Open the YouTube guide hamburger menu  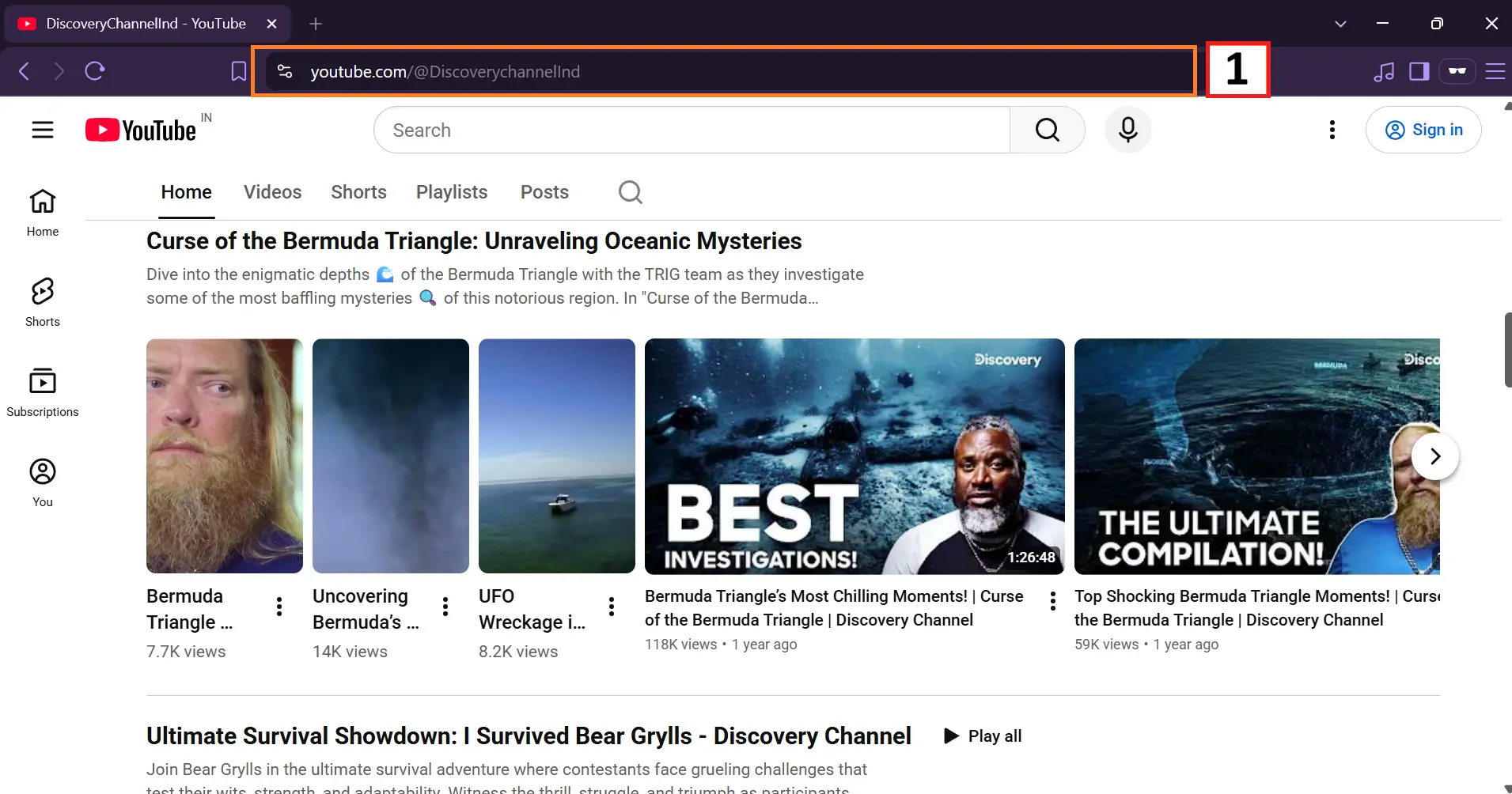point(43,130)
